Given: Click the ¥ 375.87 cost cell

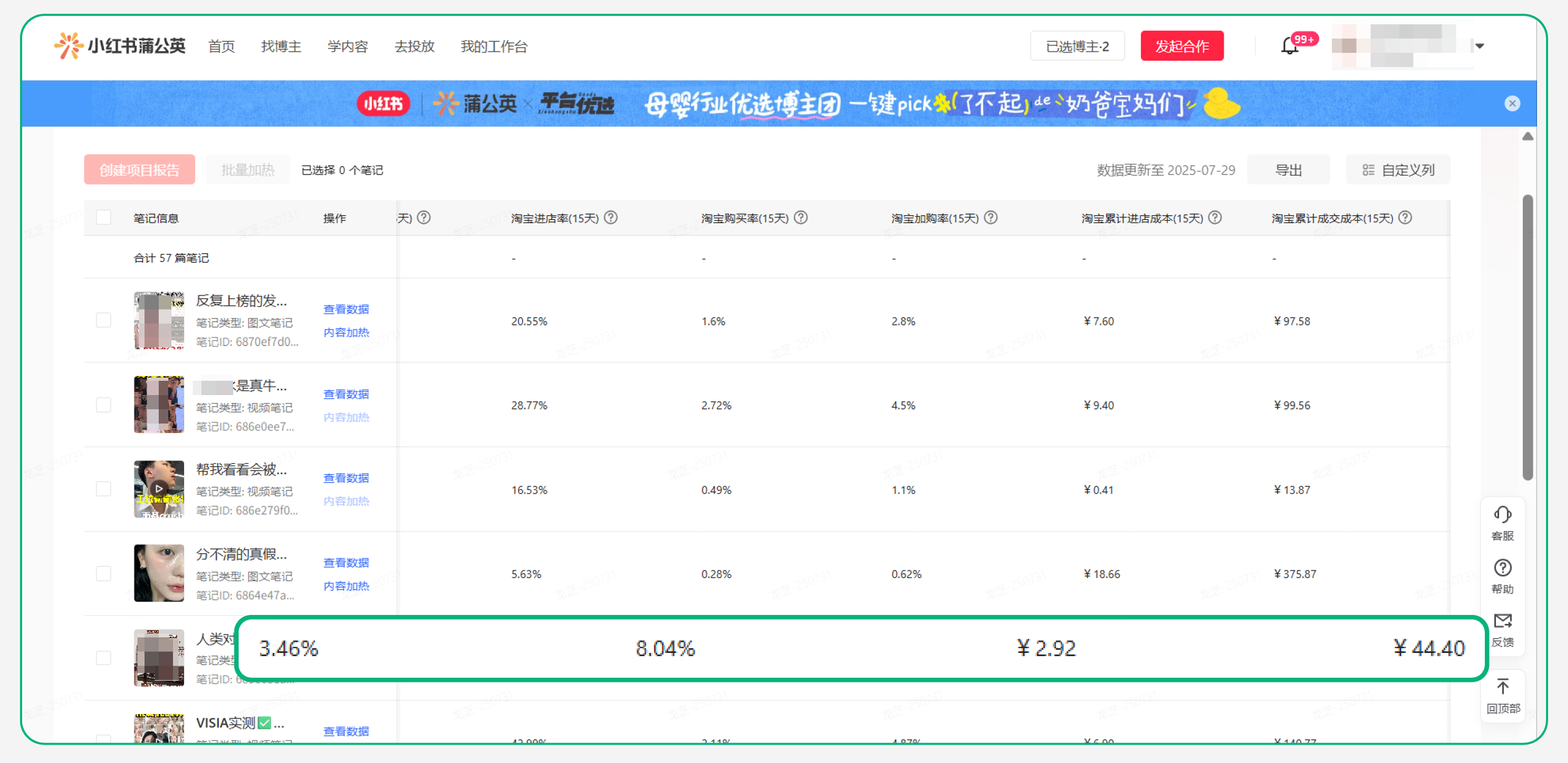Looking at the screenshot, I should 1295,574.
